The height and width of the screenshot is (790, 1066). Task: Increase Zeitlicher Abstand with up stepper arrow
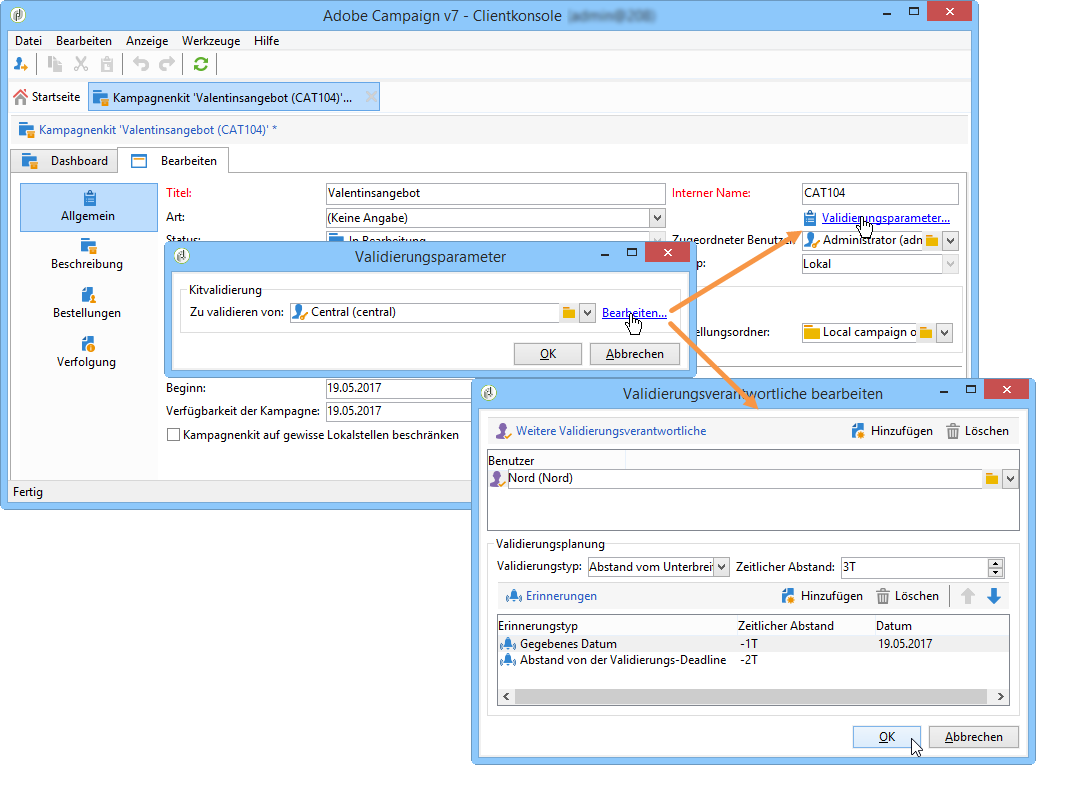[995, 563]
